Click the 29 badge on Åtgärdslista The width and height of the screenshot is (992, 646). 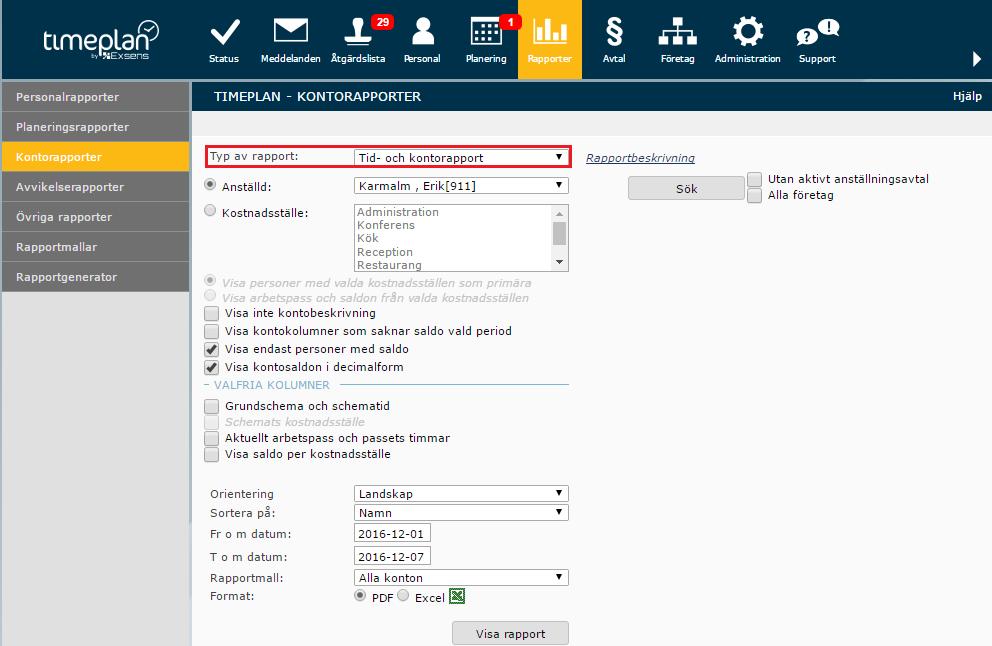tap(382, 22)
